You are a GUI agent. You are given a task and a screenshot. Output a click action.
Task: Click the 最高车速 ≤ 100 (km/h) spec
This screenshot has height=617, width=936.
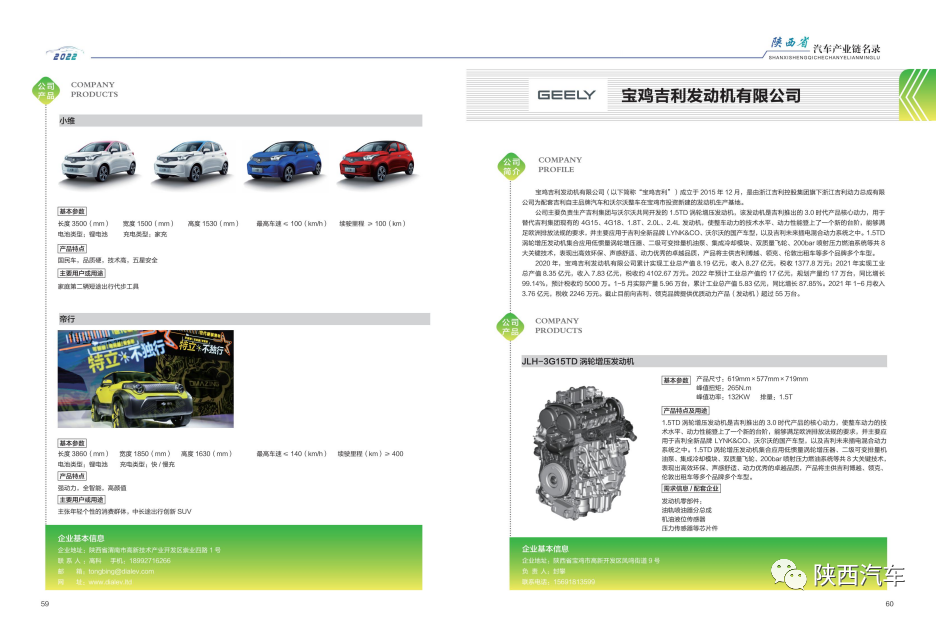[292, 224]
